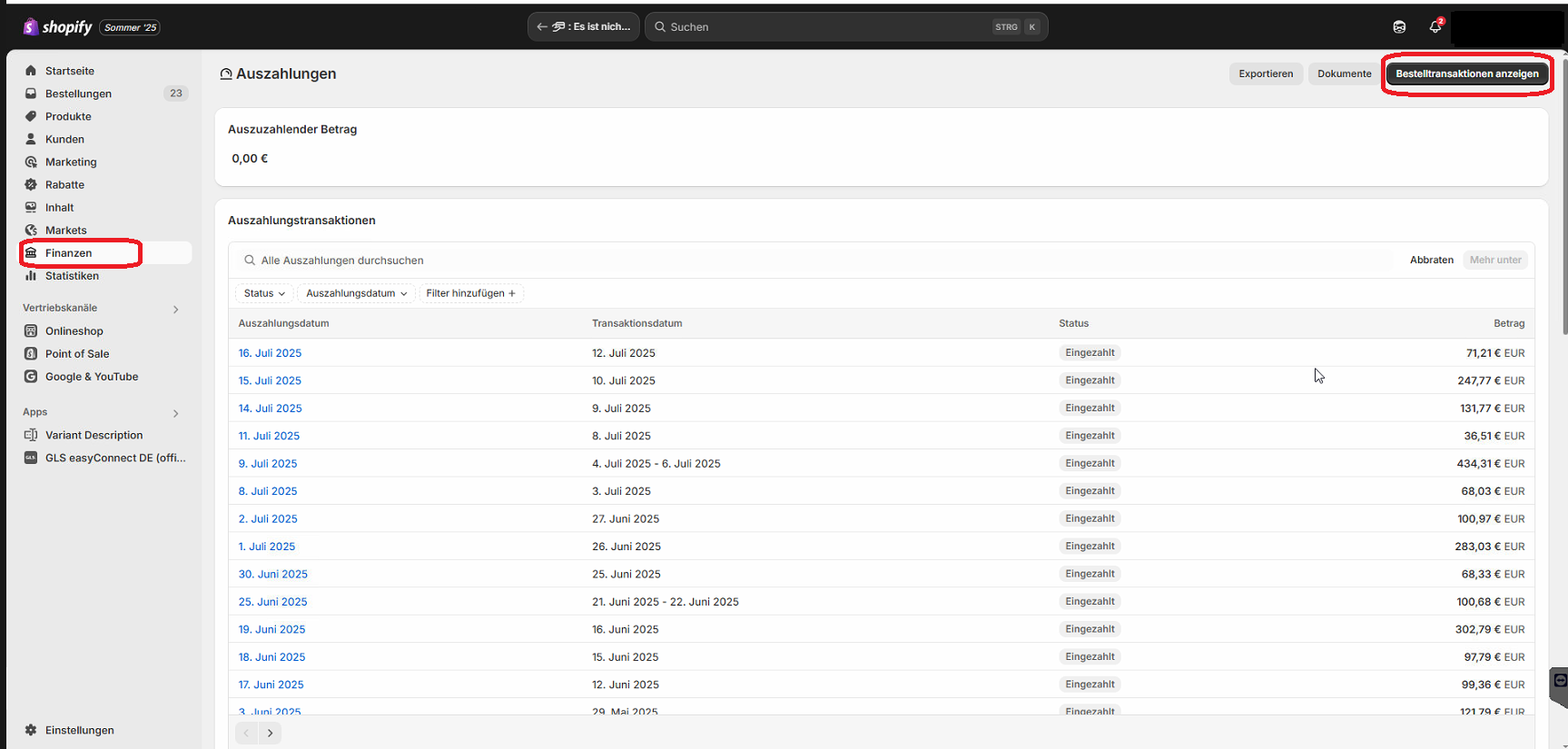Viewport: 1568px width, 749px height.
Task: Open Einstellungen gear icon at bottom
Action: click(x=31, y=730)
